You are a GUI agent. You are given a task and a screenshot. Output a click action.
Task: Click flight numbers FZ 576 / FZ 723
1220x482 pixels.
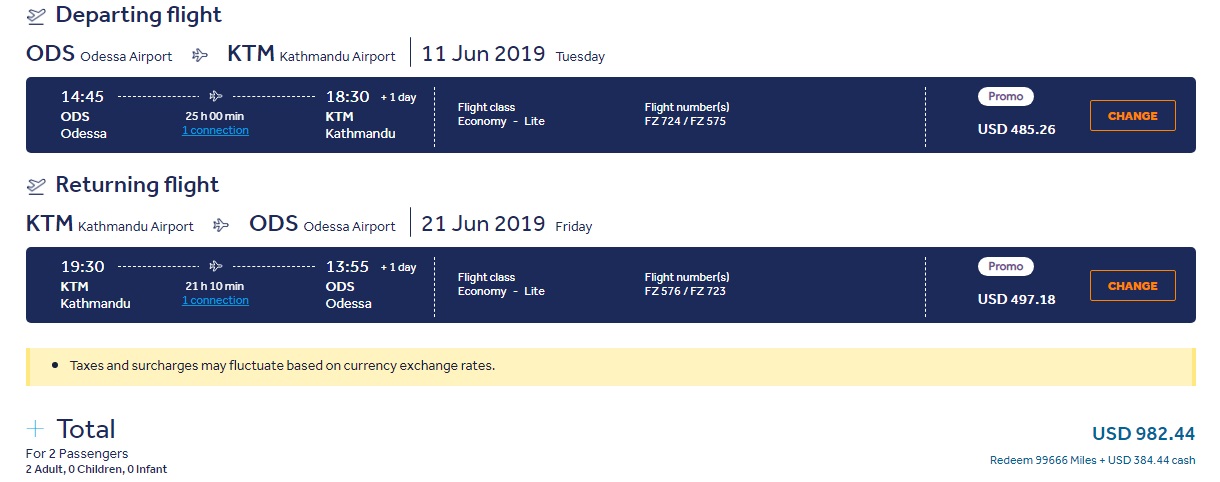point(685,292)
